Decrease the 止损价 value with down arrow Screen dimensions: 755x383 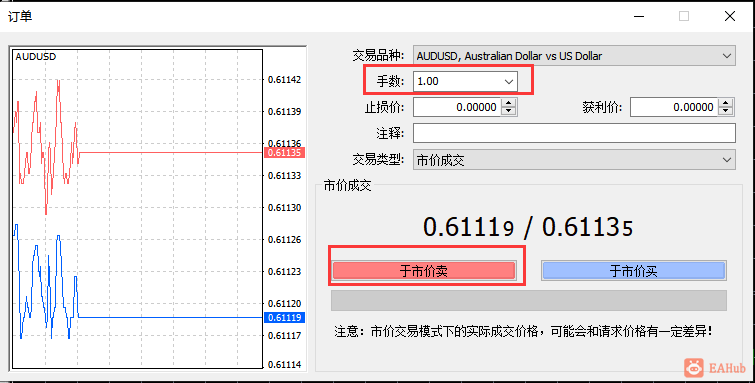tap(509, 111)
